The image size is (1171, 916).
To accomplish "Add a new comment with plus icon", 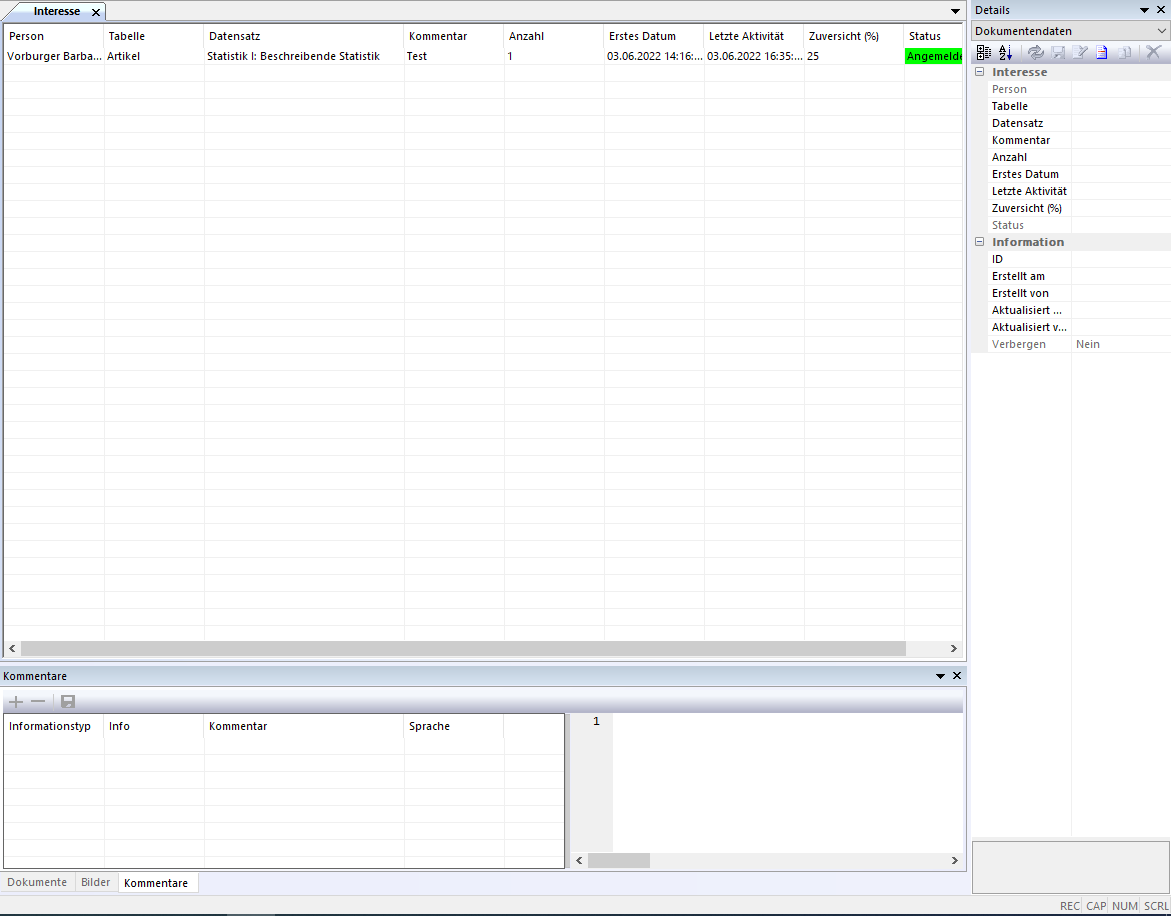I will point(16,702).
